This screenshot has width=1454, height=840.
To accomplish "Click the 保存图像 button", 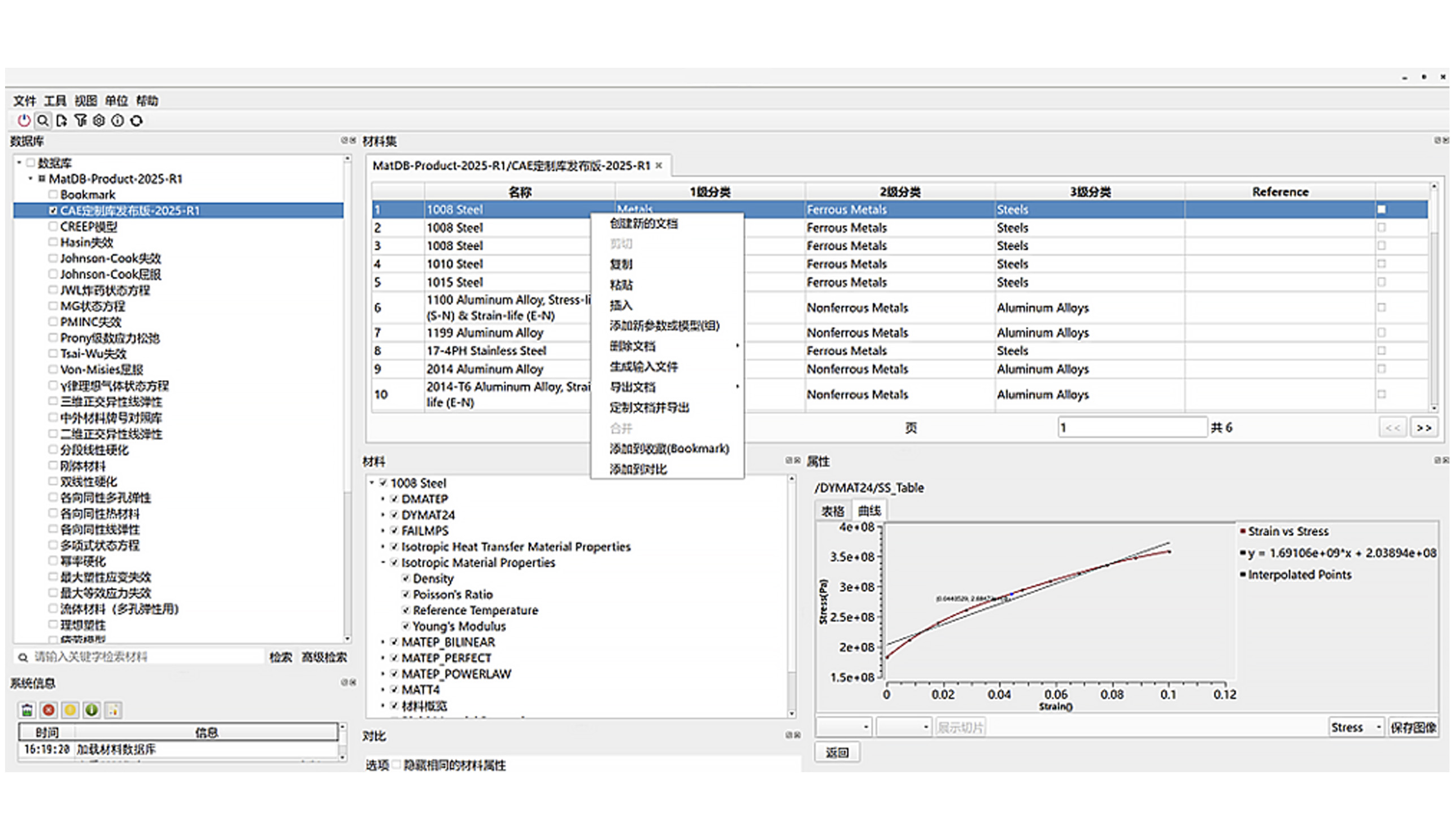I will [x=1413, y=728].
